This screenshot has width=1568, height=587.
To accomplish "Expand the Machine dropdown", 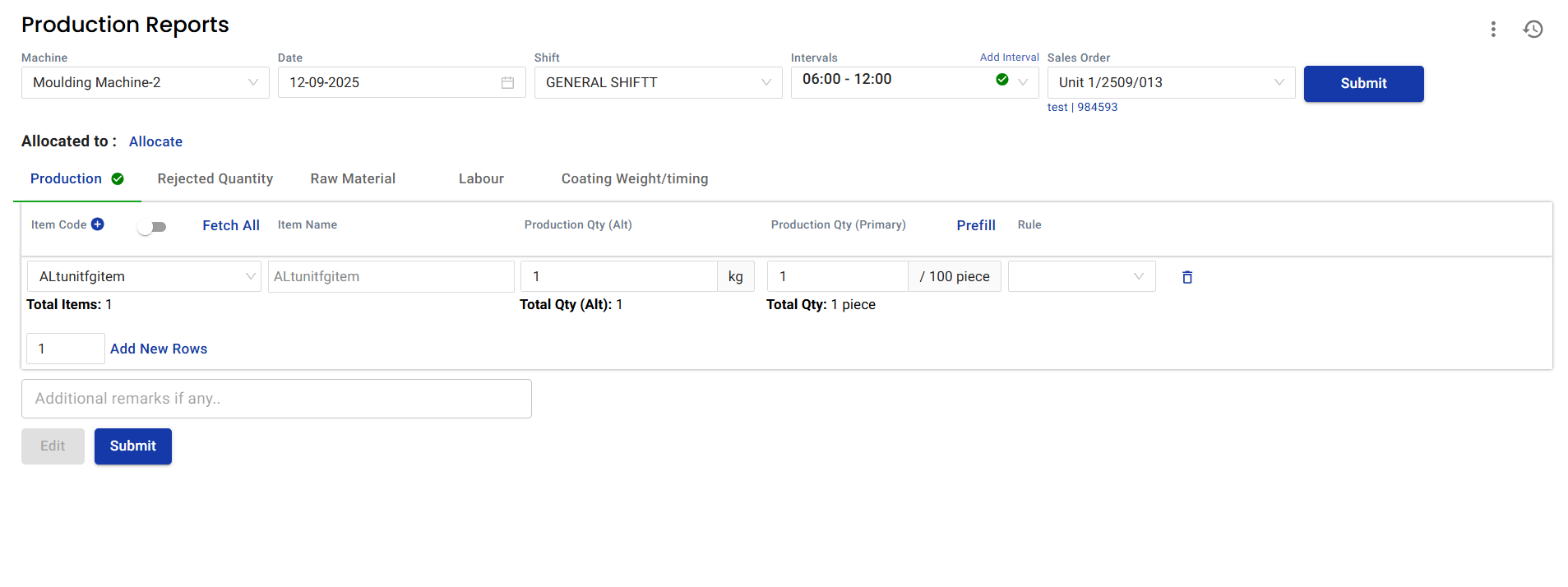I will (x=252, y=82).
